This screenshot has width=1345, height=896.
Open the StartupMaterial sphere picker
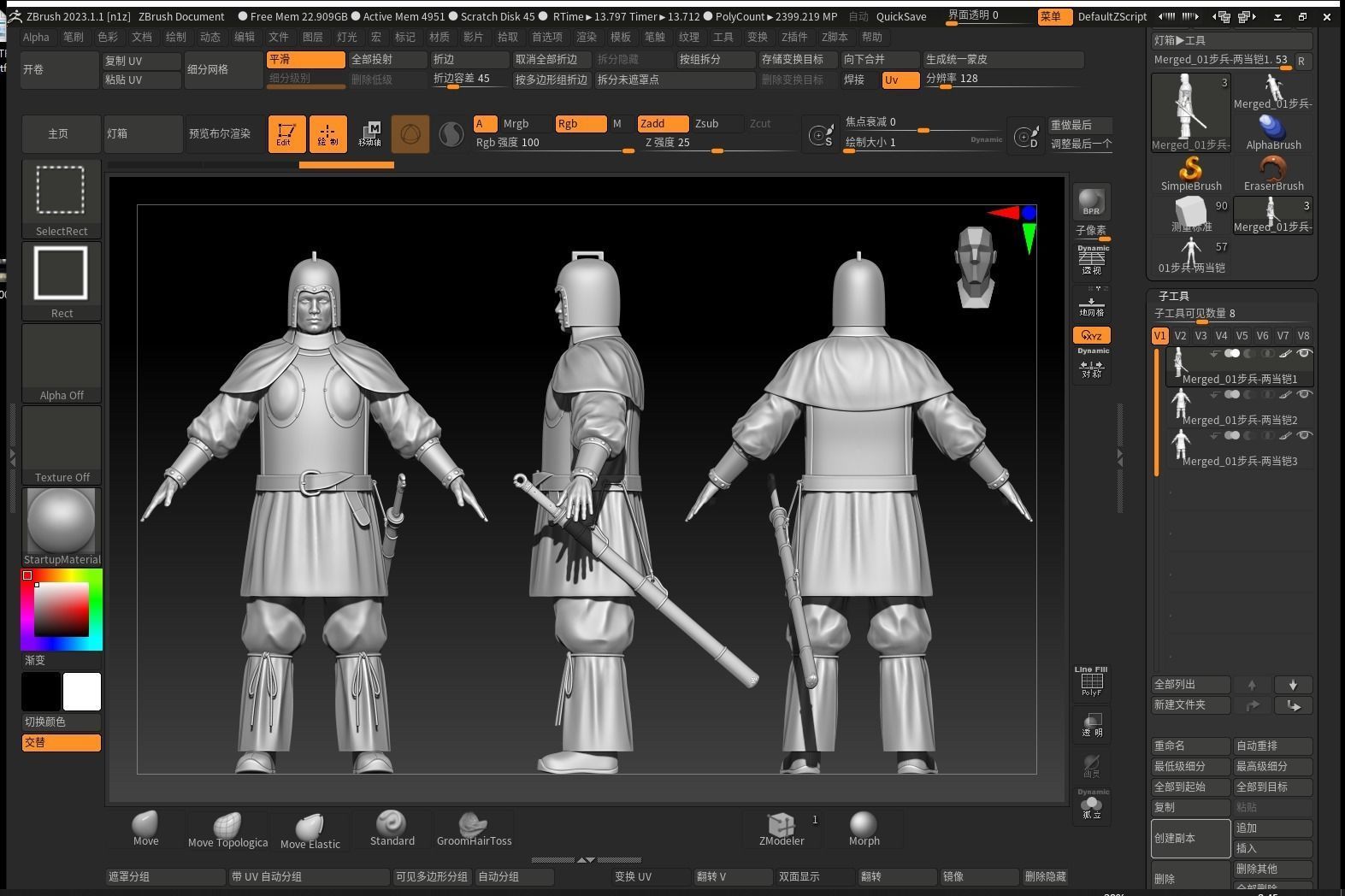pyautogui.click(x=62, y=527)
